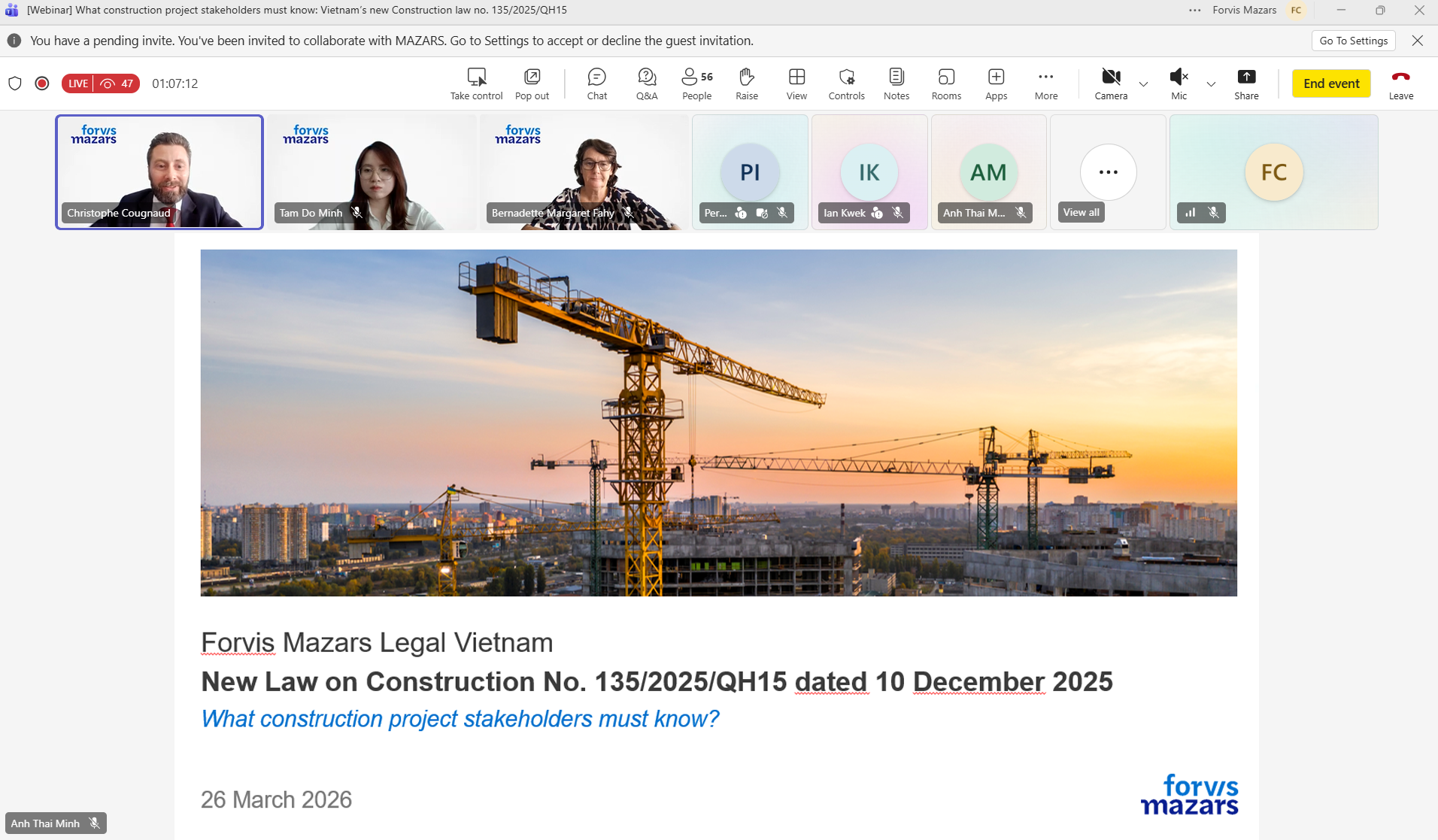Screen dimensions: 1438x840
Task: Click Take control of the presentation
Action: (x=475, y=83)
